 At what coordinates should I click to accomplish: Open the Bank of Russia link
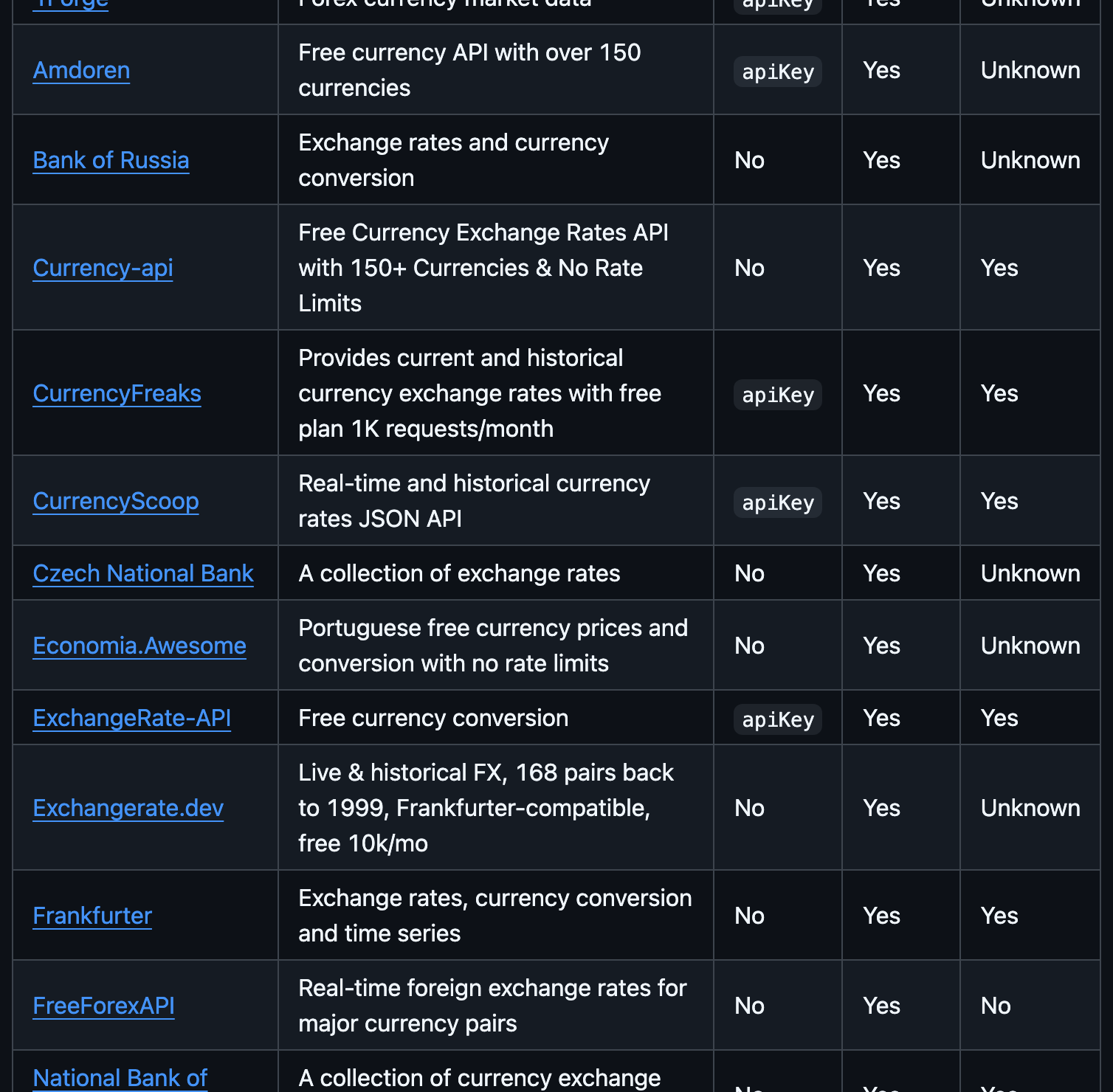tap(111, 160)
